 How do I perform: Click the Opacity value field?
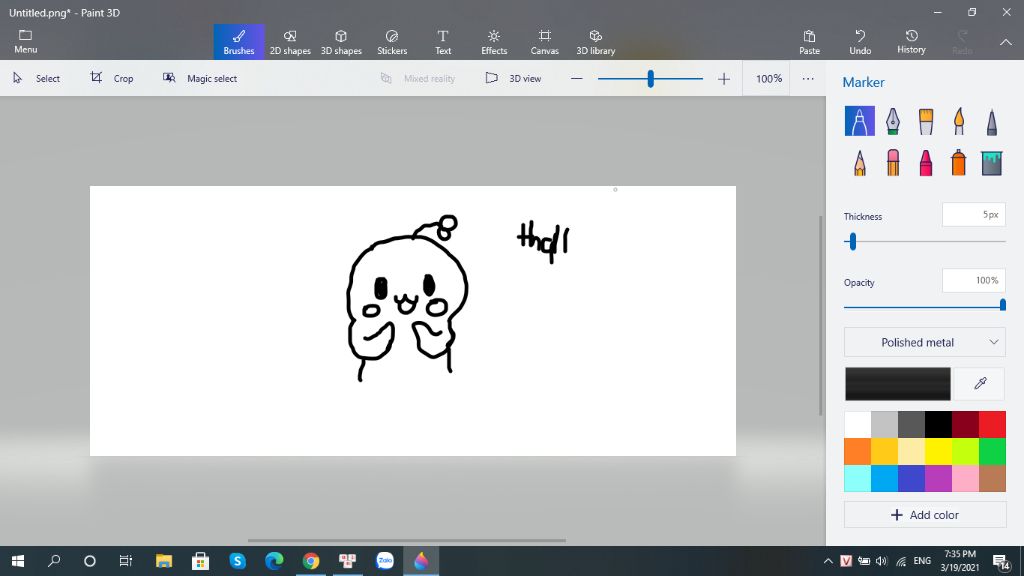974,281
